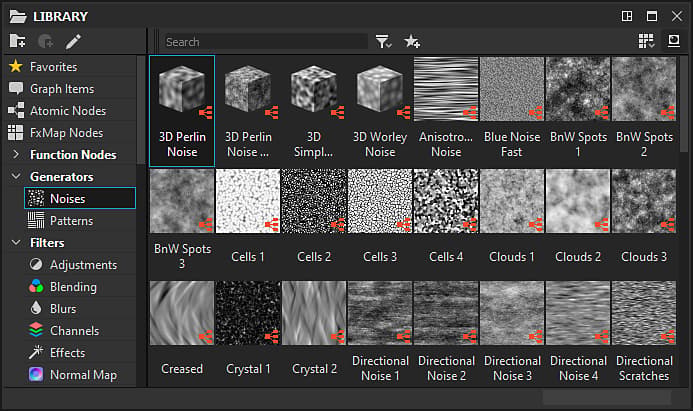This screenshot has width=693, height=411.
Task: Click the thumbnail grid vertical scrollbar
Action: pyautogui.click(x=684, y=104)
